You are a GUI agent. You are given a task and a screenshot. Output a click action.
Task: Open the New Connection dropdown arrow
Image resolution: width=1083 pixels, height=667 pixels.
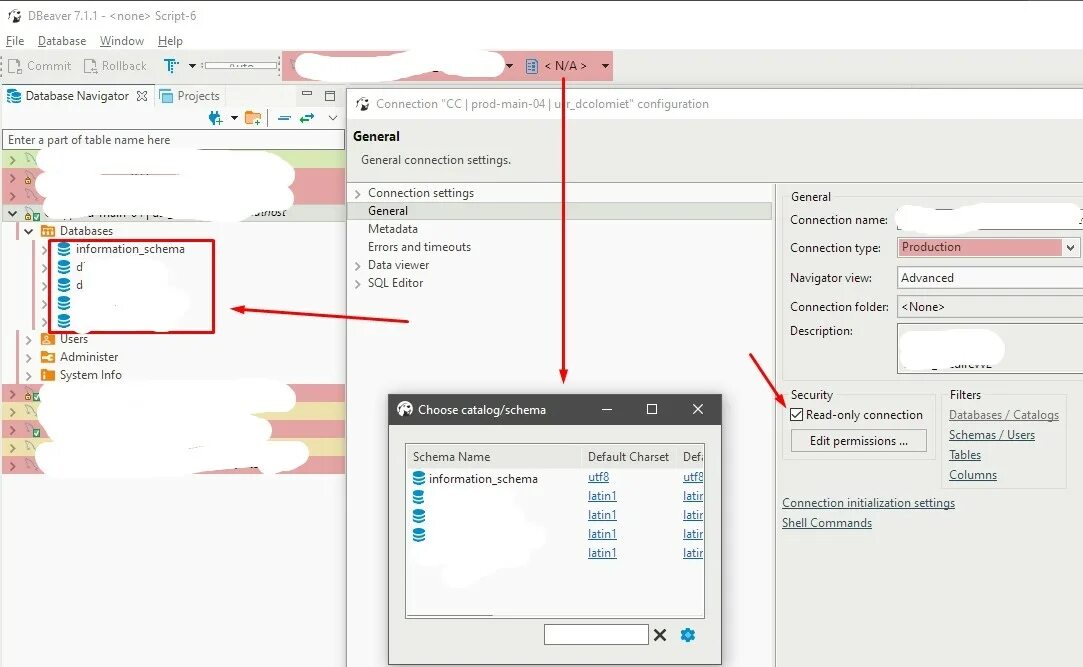point(234,118)
